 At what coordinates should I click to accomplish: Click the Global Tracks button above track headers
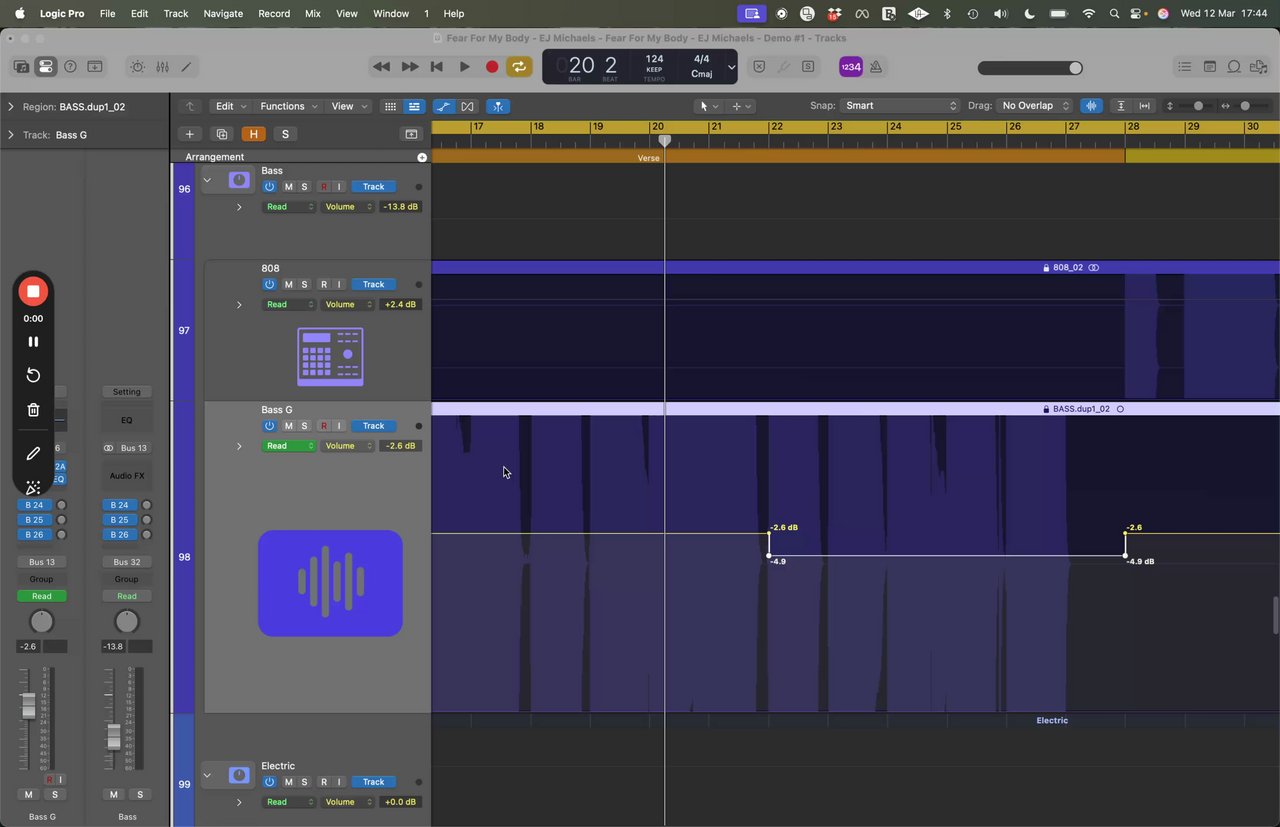click(411, 134)
